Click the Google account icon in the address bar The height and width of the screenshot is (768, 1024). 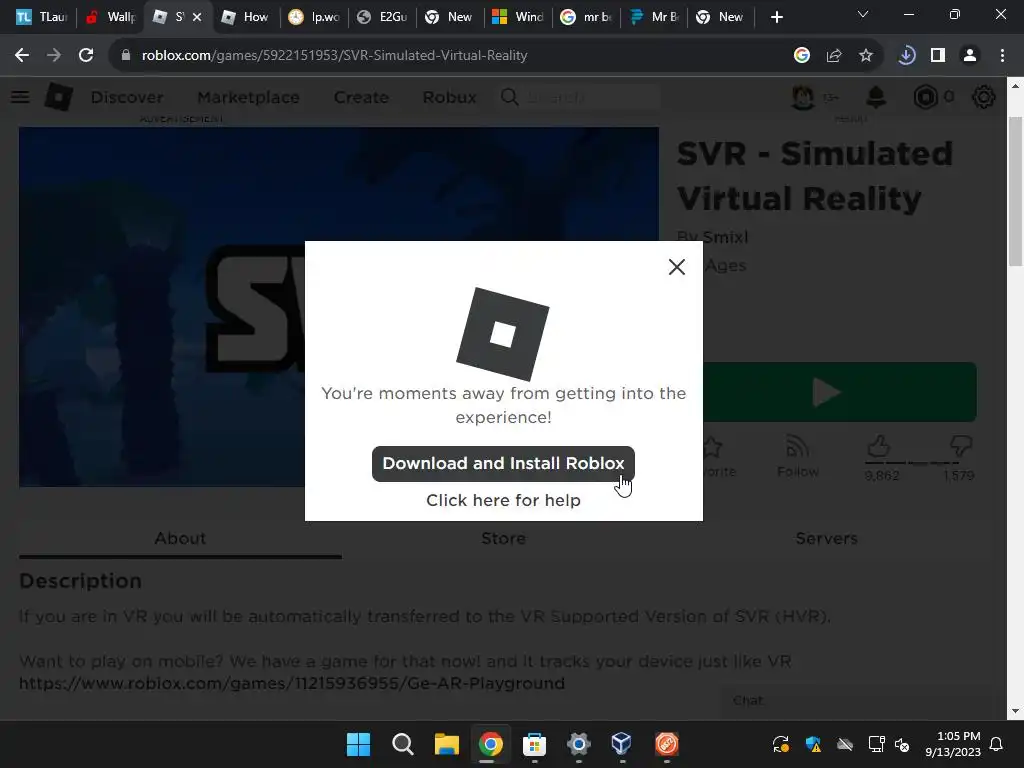(x=802, y=56)
